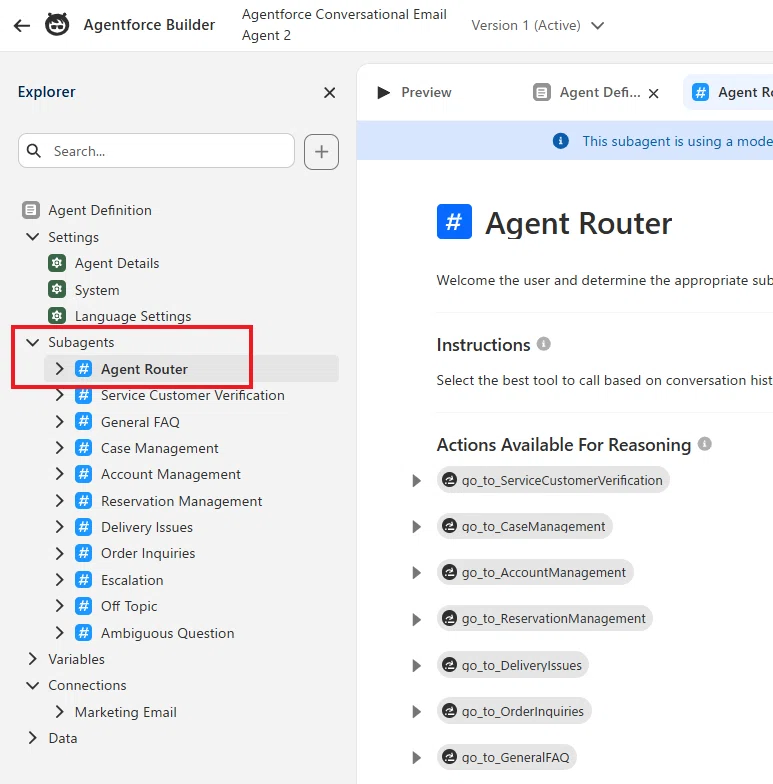This screenshot has height=784, width=773.
Task: Open the Agent Defi... tab
Action: (586, 92)
